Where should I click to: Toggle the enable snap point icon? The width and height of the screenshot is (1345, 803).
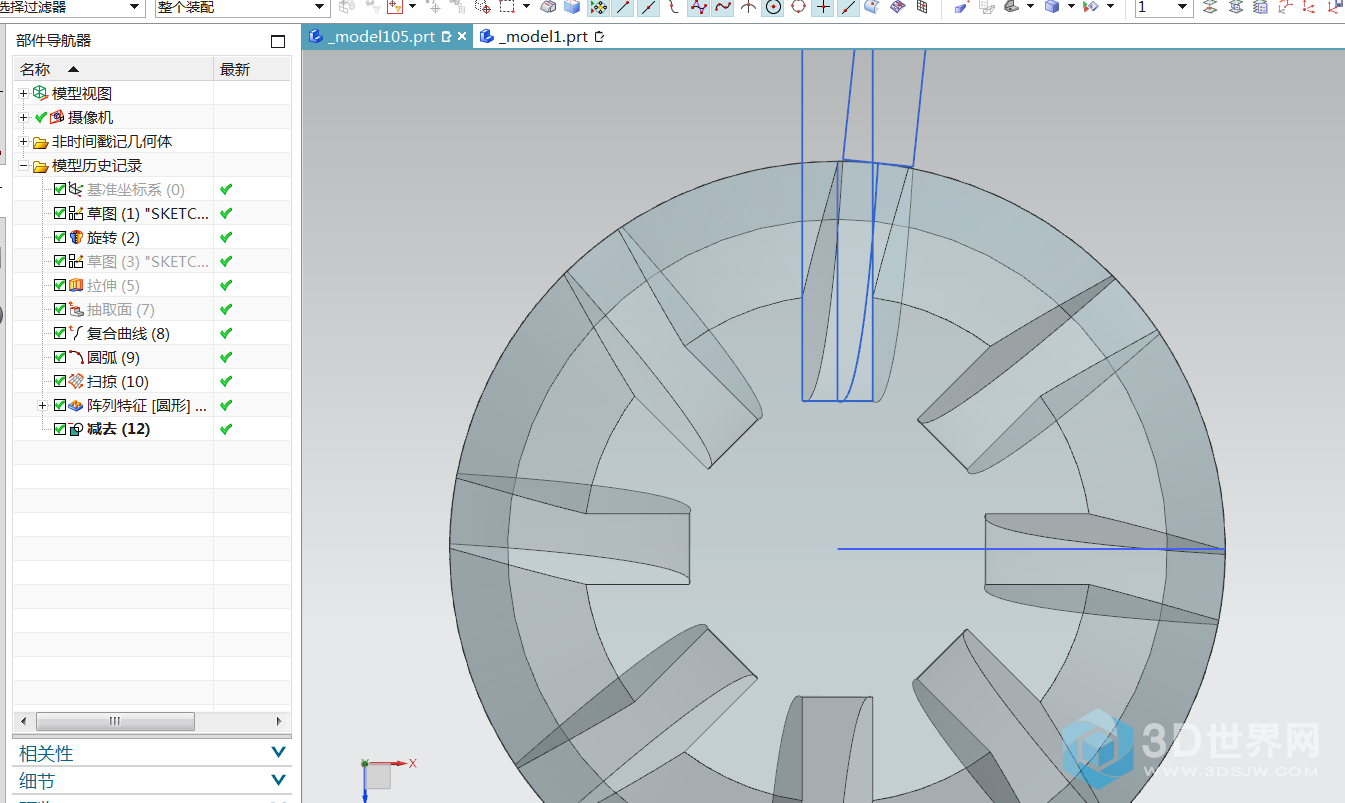point(598,7)
